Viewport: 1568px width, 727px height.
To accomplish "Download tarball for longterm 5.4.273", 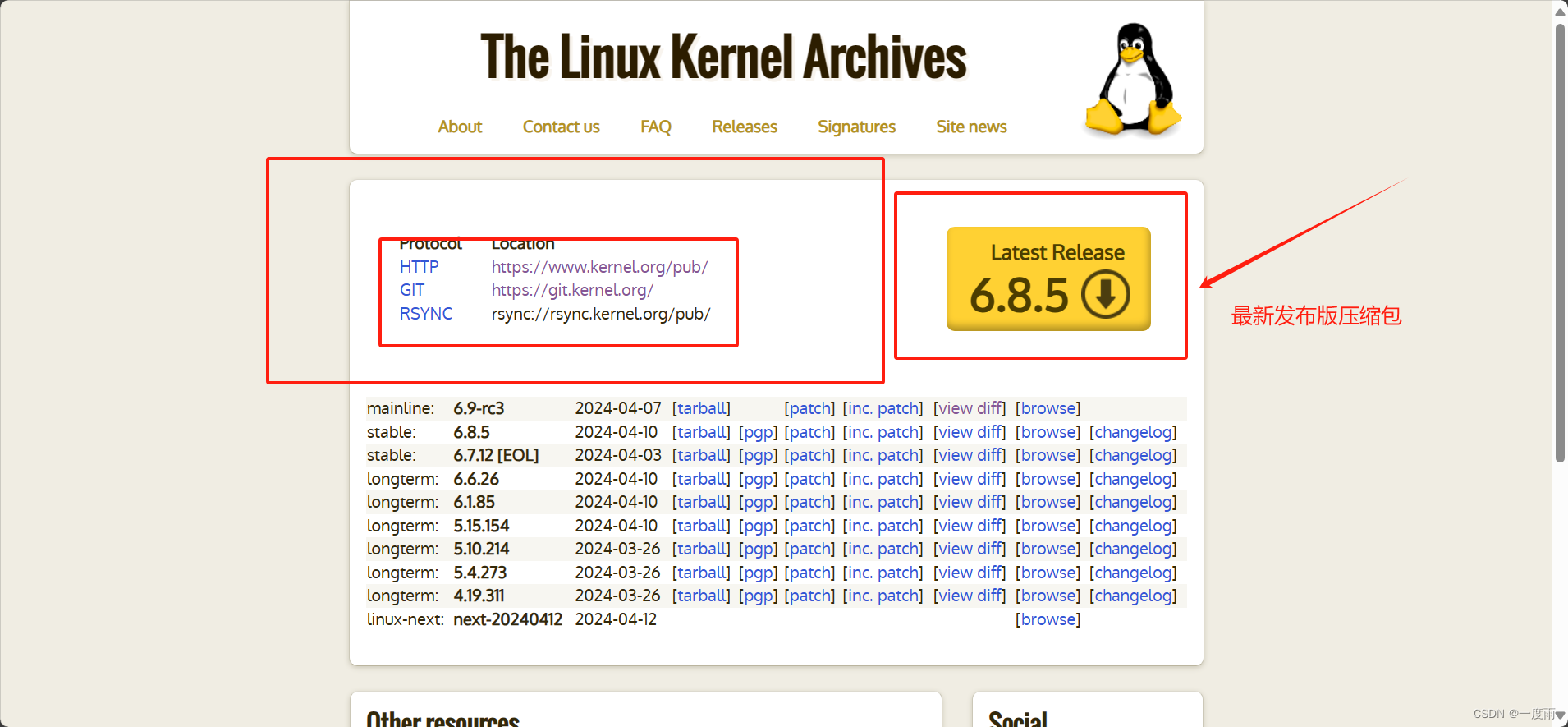I will pos(701,573).
